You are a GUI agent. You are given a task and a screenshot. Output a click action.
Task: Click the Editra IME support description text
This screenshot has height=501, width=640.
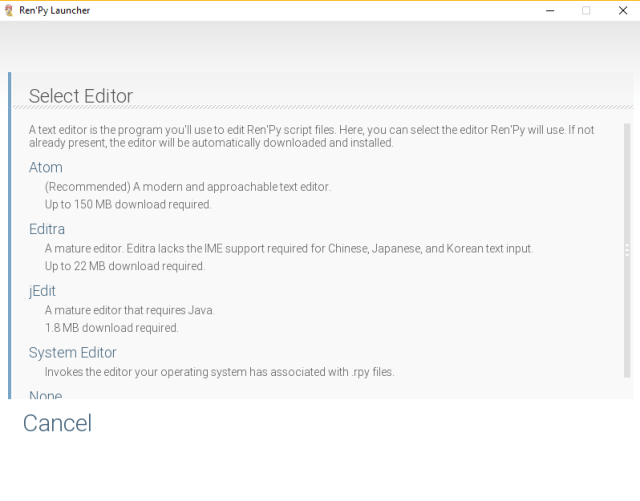(x=289, y=248)
